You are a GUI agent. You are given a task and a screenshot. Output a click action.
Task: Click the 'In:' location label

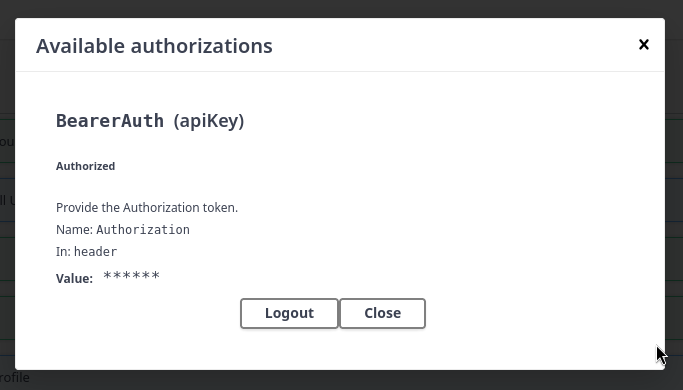63,251
